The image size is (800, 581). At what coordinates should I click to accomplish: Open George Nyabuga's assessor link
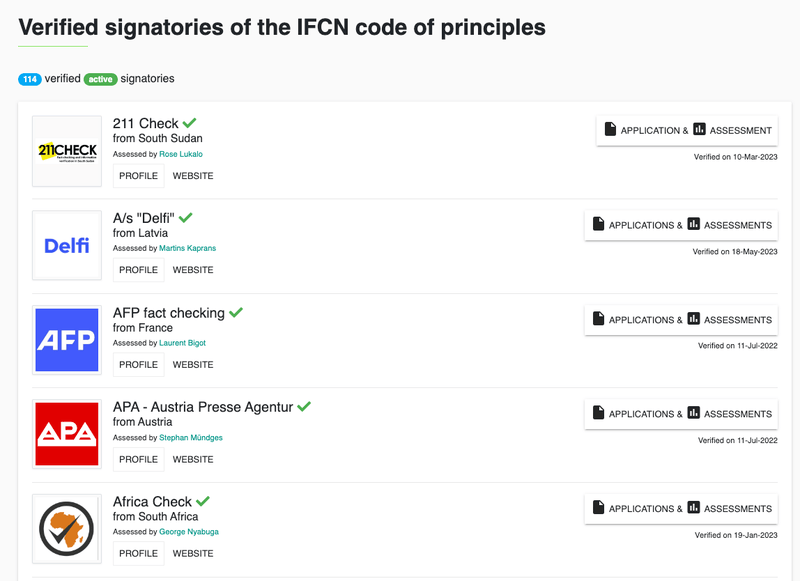click(188, 532)
